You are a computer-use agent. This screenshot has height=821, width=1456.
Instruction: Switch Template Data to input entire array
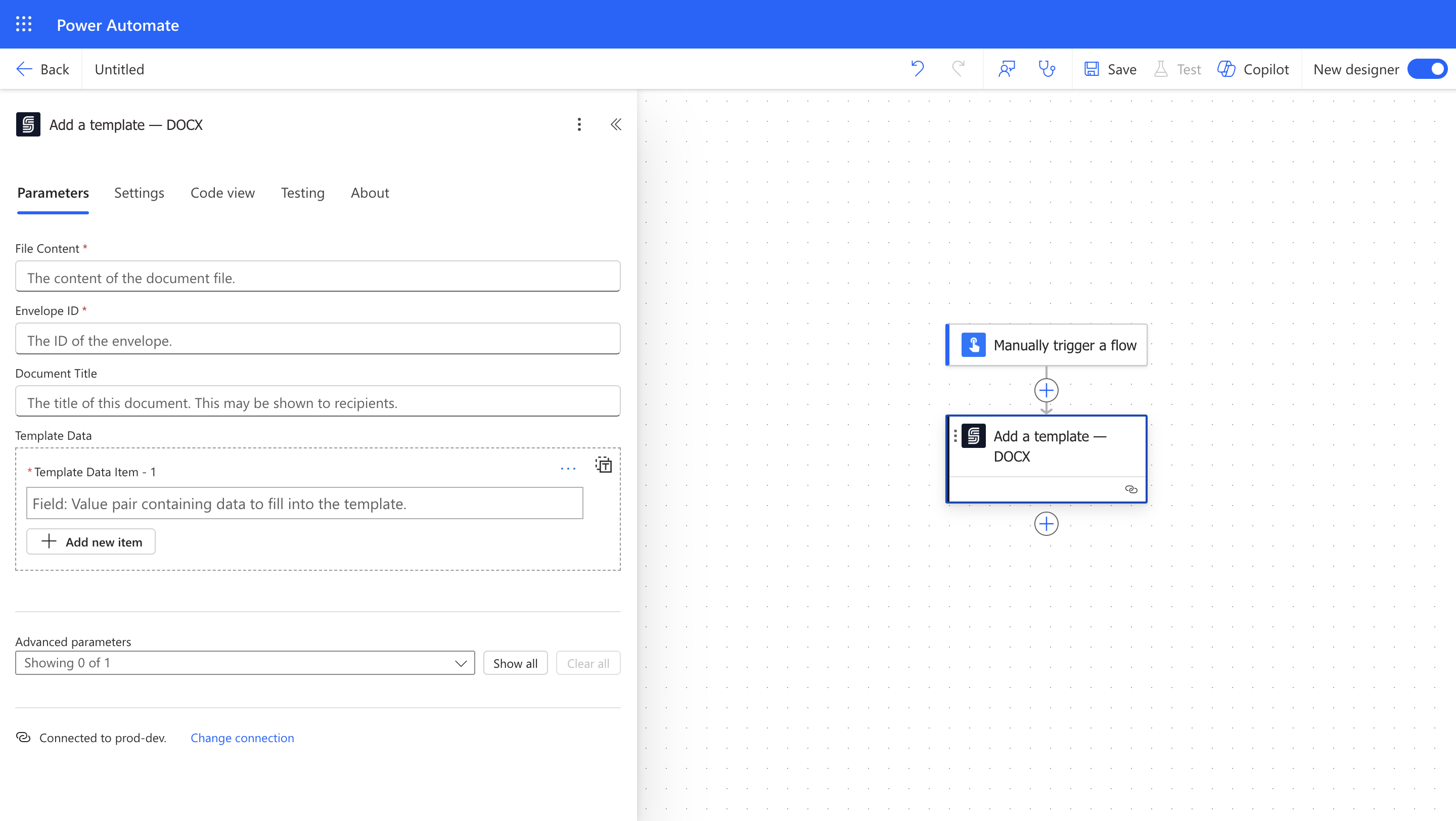coord(604,465)
